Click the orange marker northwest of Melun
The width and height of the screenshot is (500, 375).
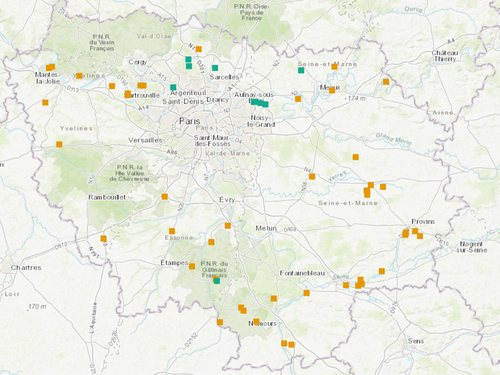point(228,226)
